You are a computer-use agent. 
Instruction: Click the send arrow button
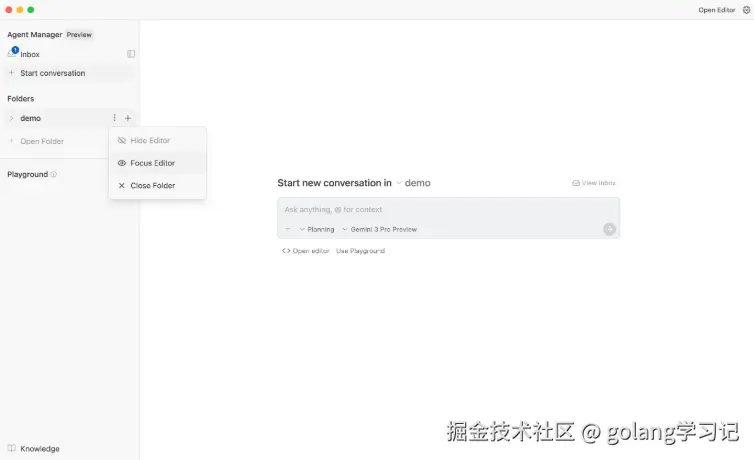pos(609,229)
